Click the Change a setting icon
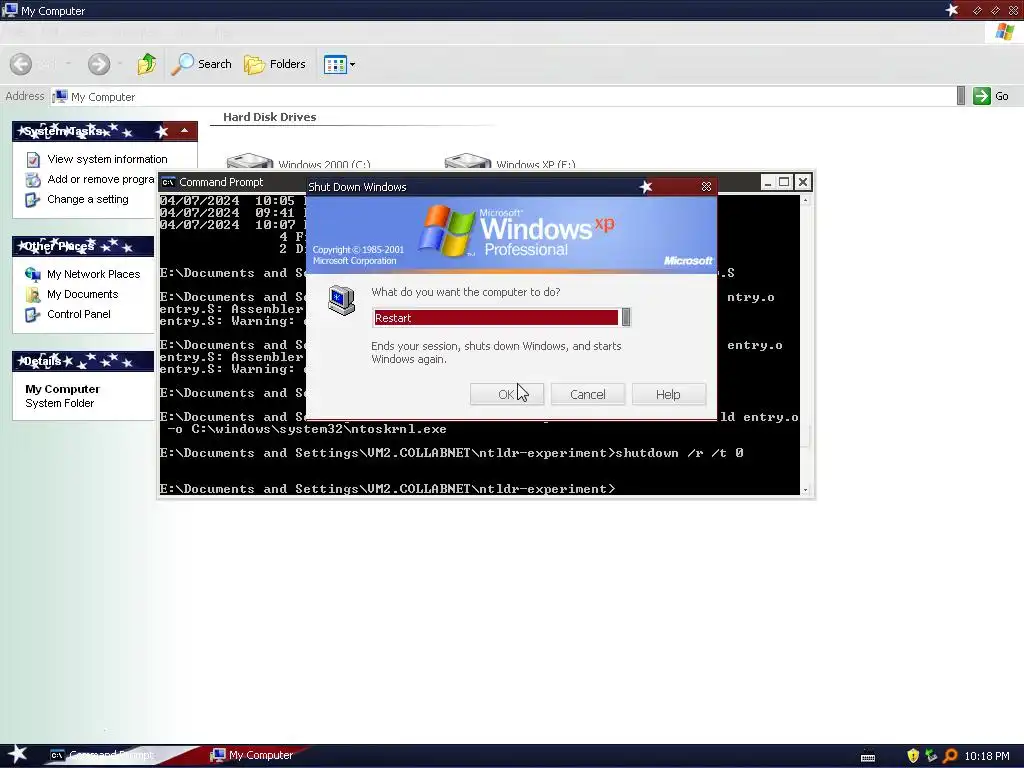1024x768 pixels. click(33, 200)
